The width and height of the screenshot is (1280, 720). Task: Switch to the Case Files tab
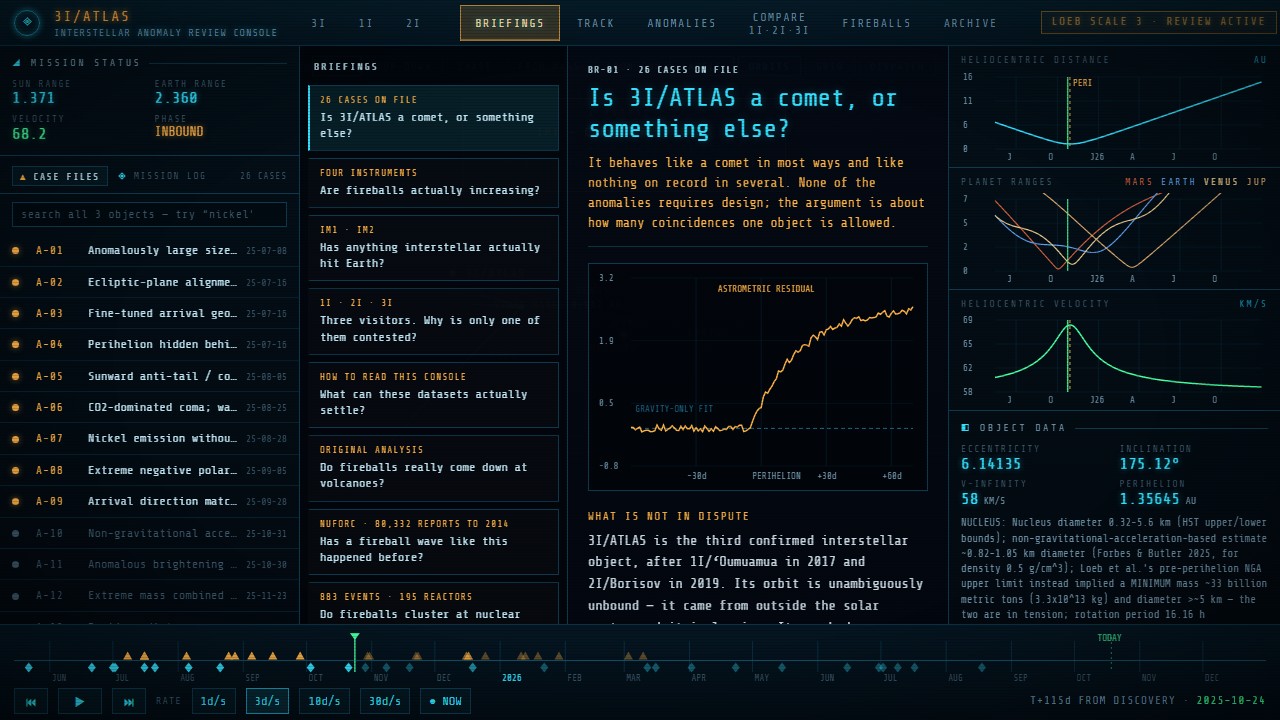tap(60, 176)
